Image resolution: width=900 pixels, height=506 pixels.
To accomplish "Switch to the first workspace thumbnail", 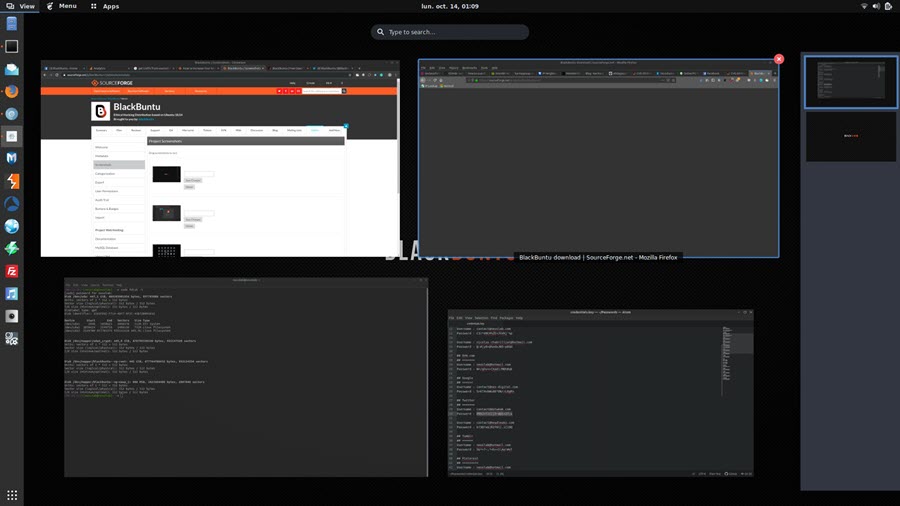I will point(851,82).
